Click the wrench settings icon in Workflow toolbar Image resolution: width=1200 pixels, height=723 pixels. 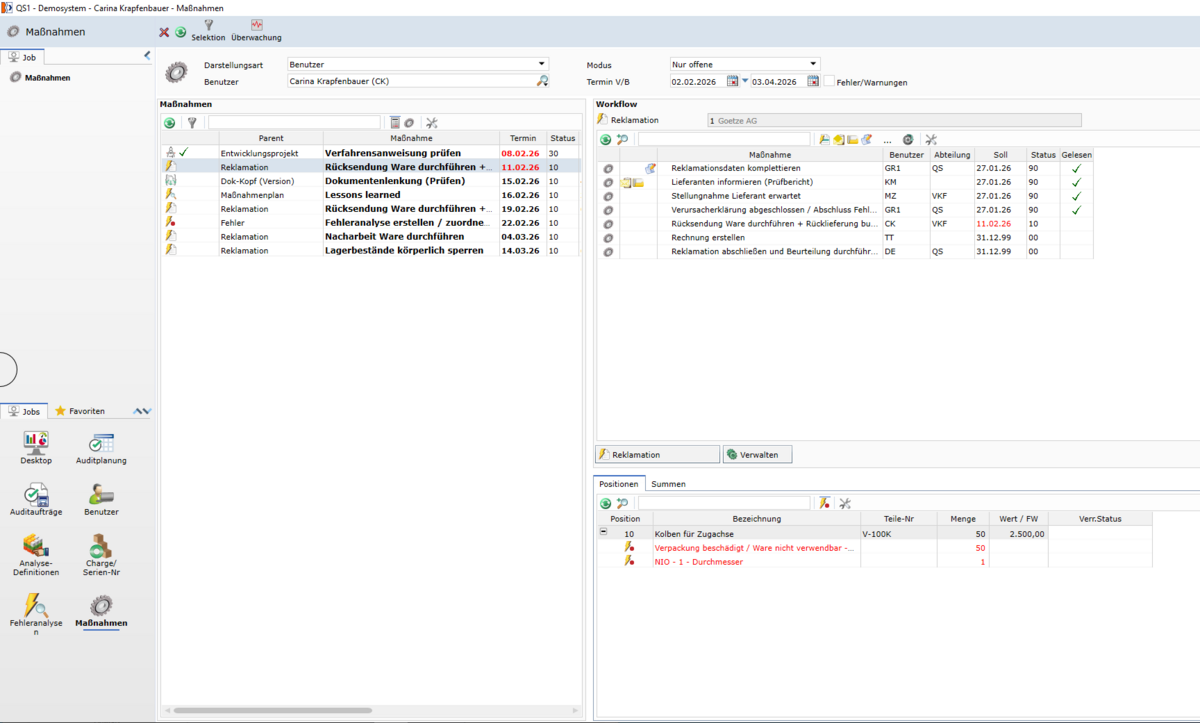tap(931, 140)
